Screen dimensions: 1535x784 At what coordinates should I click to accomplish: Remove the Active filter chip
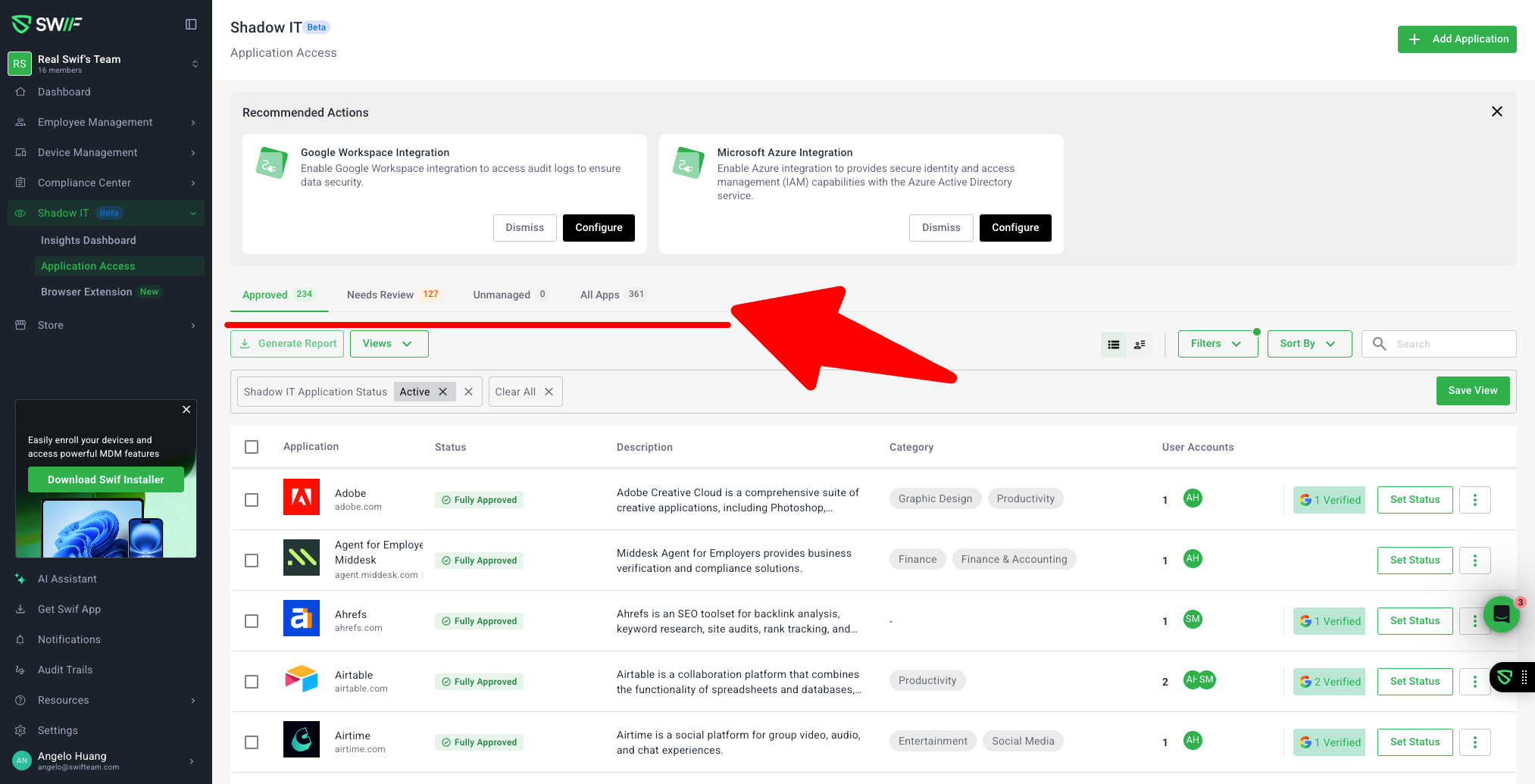[443, 392]
